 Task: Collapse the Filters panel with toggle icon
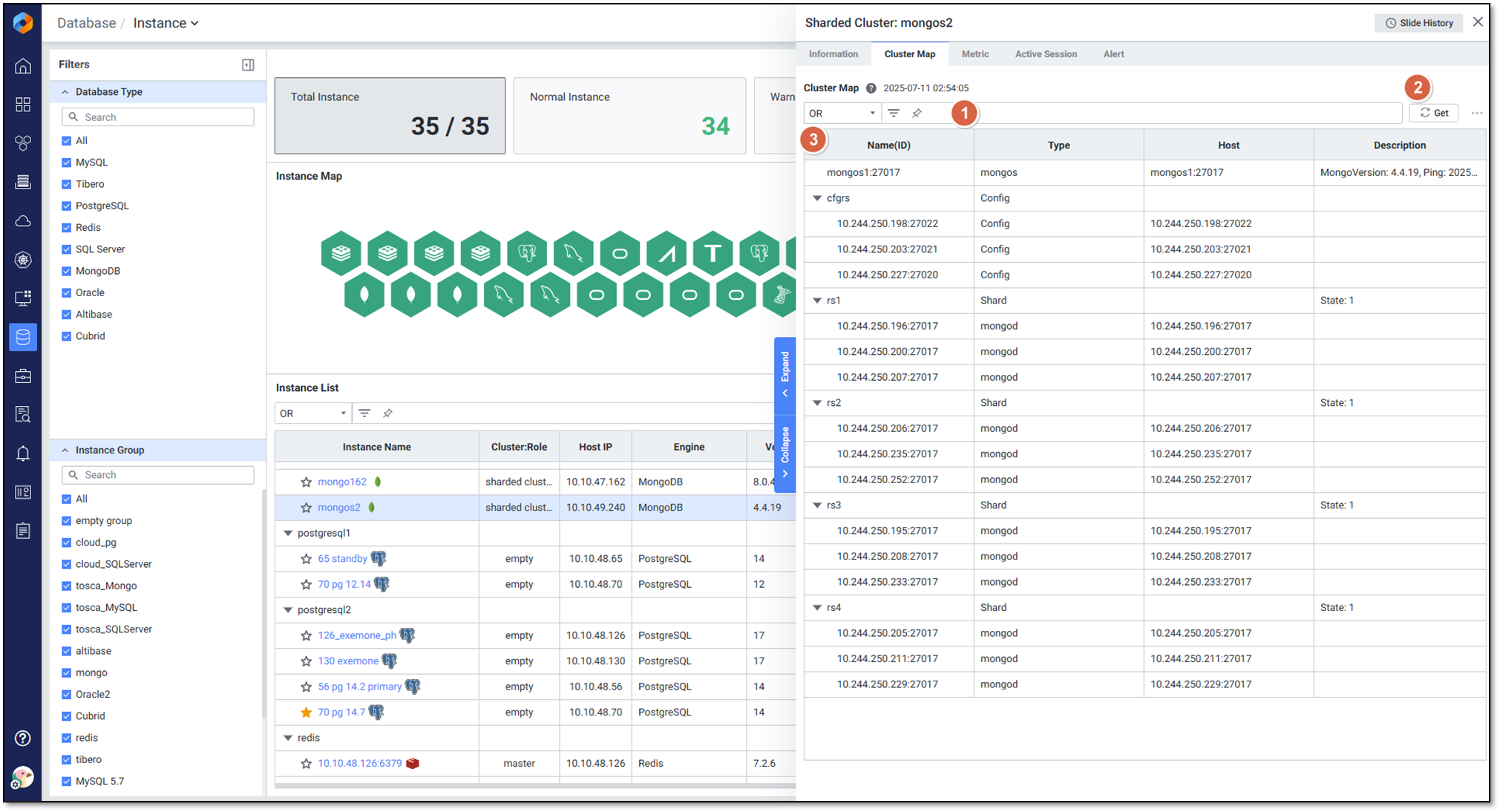click(248, 65)
